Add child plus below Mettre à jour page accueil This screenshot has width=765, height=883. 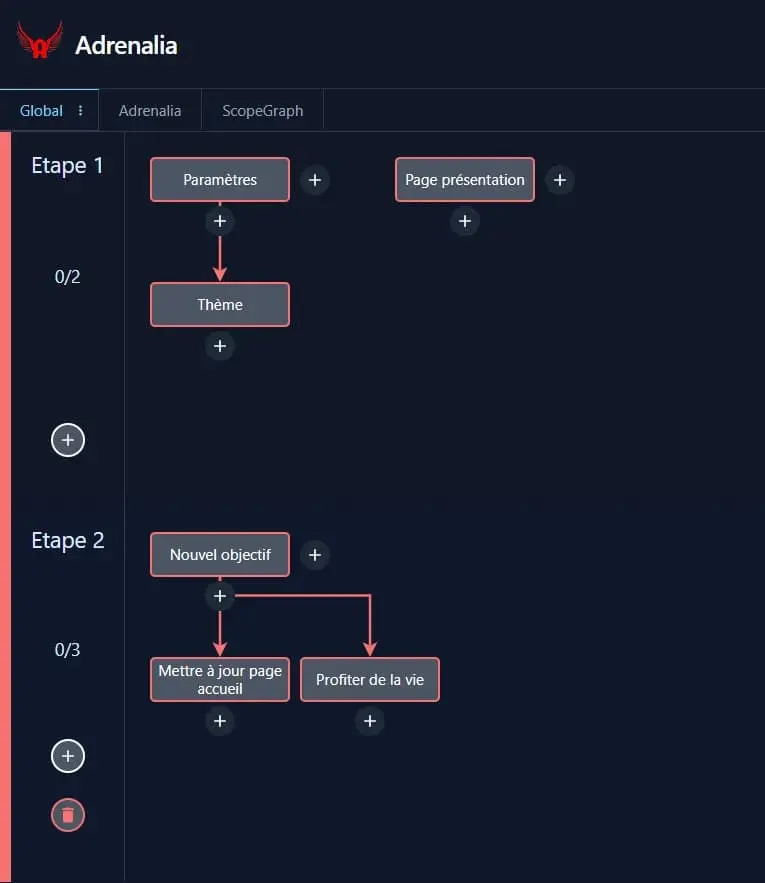pos(220,721)
